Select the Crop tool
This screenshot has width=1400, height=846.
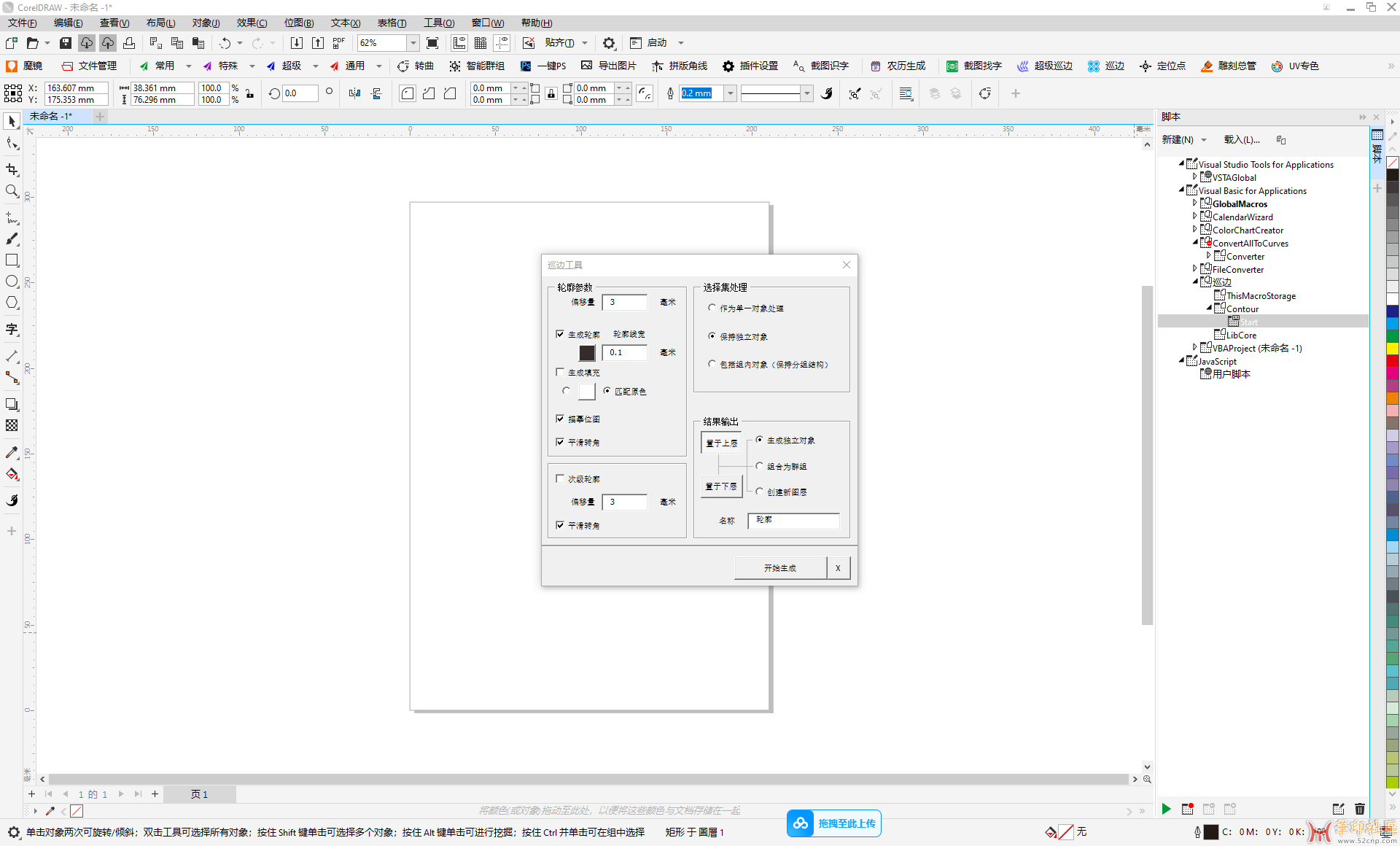pos(12,170)
